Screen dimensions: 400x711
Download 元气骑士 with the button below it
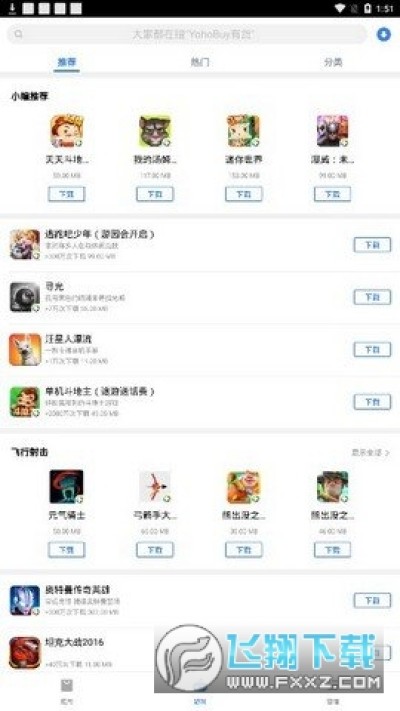click(67, 550)
